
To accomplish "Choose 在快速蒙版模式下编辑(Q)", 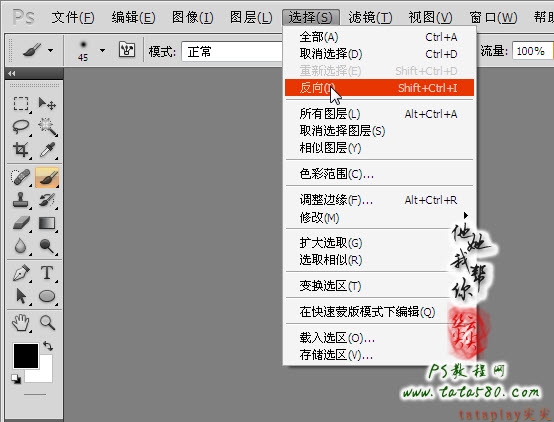I will click(379, 312).
